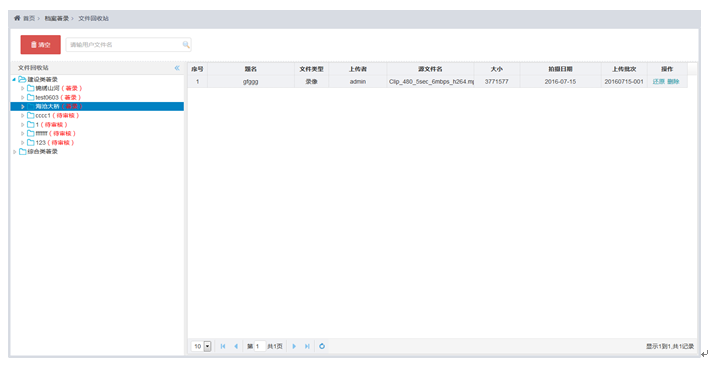Click the 20160715-001 batch cell
The image size is (712, 365).
624,82
